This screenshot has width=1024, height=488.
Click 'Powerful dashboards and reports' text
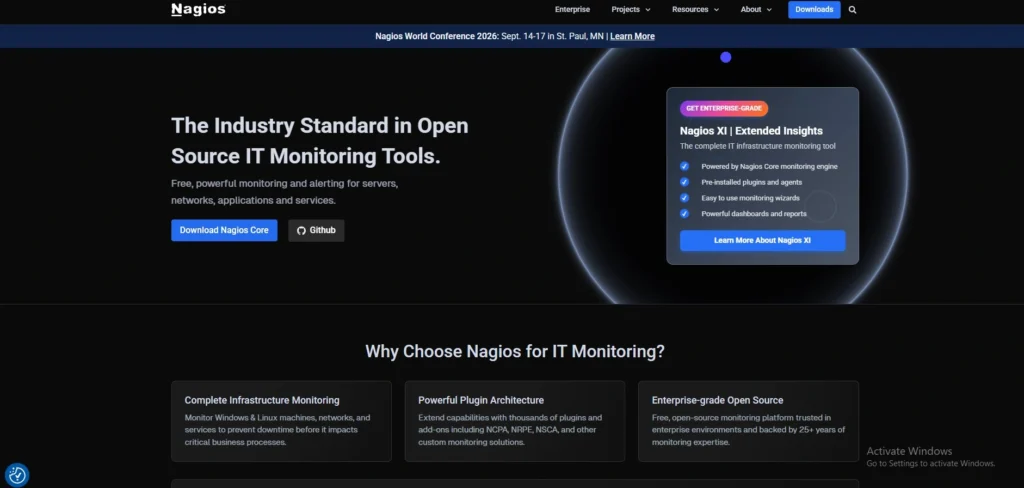click(x=754, y=214)
